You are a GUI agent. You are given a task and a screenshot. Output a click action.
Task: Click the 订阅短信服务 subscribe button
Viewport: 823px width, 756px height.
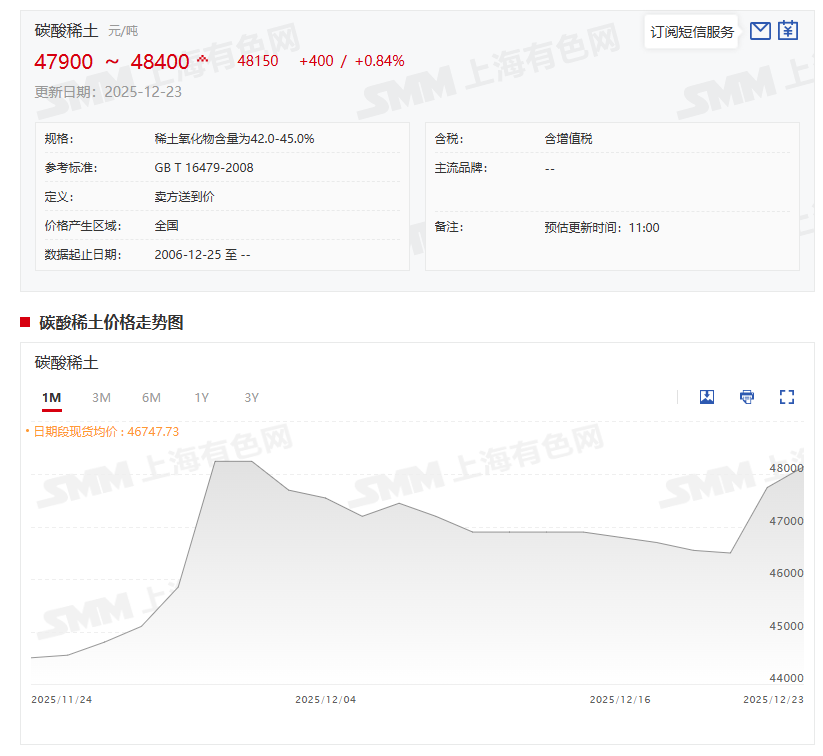(692, 32)
